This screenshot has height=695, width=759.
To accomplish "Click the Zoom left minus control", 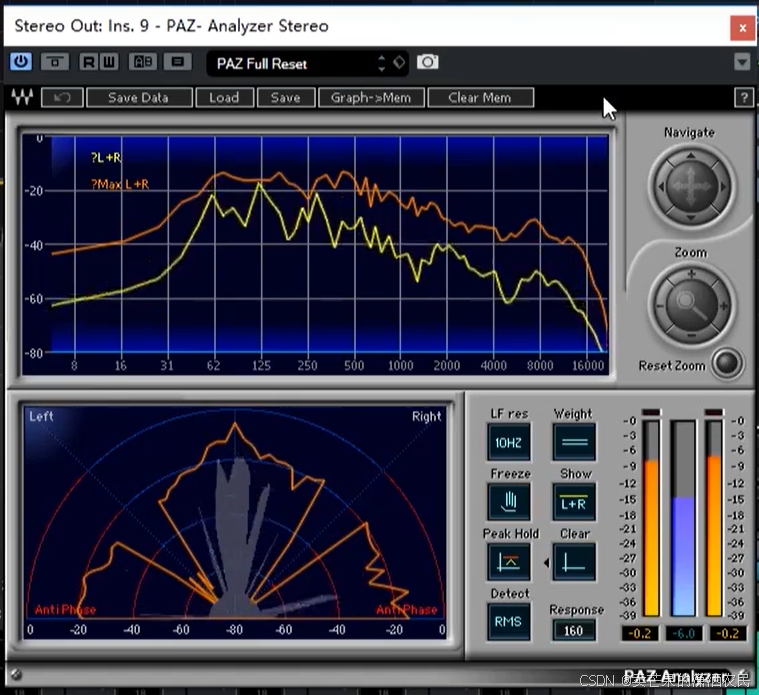I will [660, 305].
